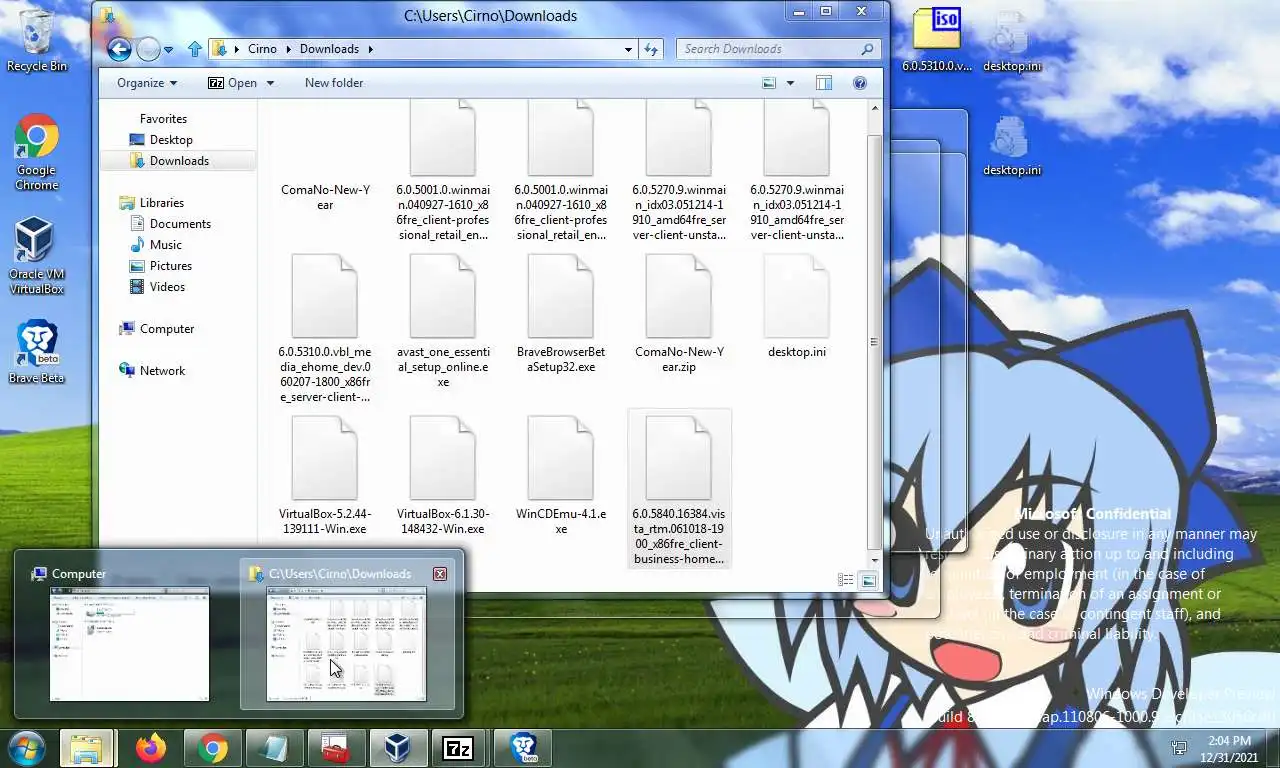Image resolution: width=1280 pixels, height=768 pixels.
Task: Expand the address bar history dropdown
Action: (x=628, y=49)
